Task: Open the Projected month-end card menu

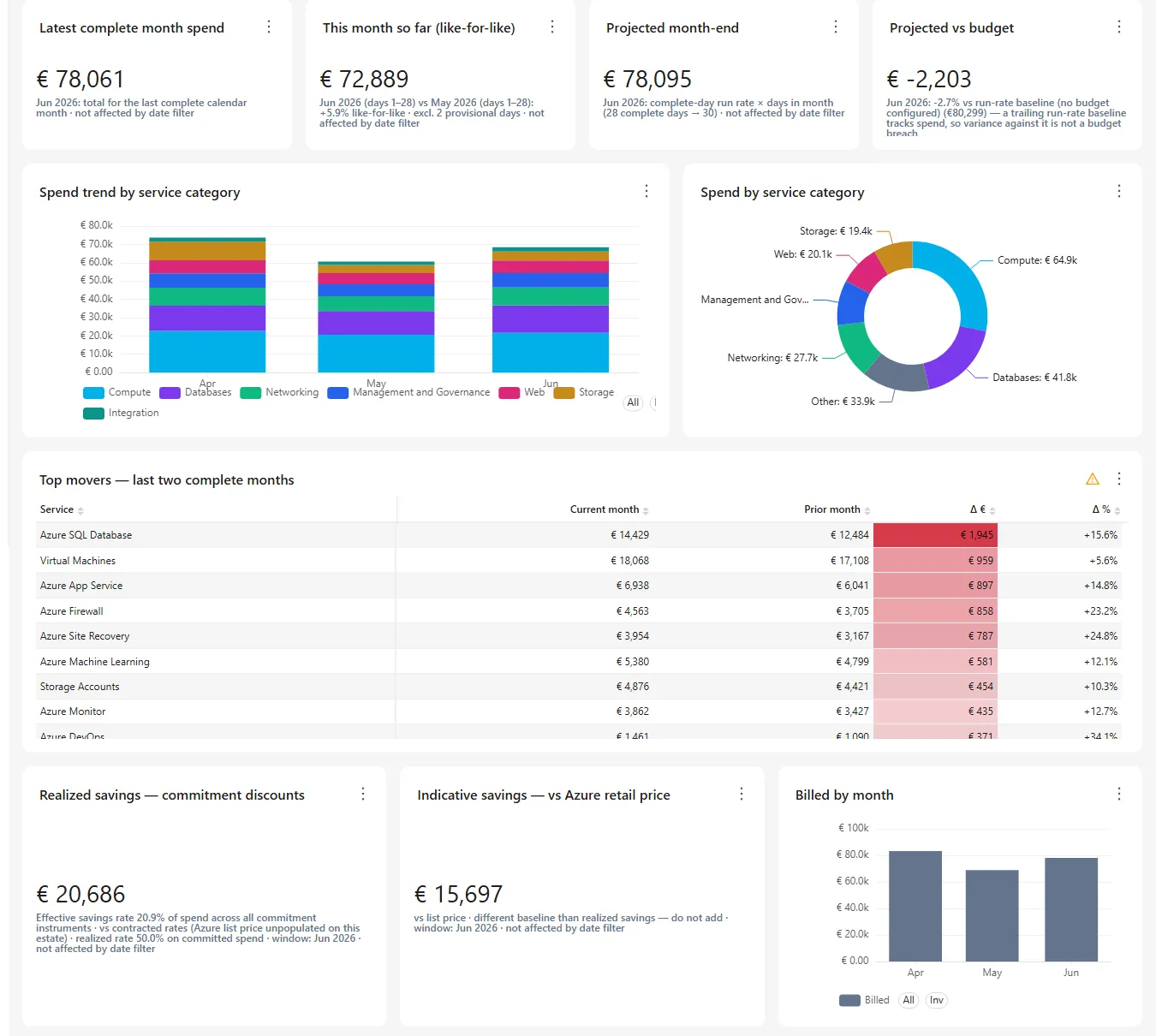Action: 836,27
